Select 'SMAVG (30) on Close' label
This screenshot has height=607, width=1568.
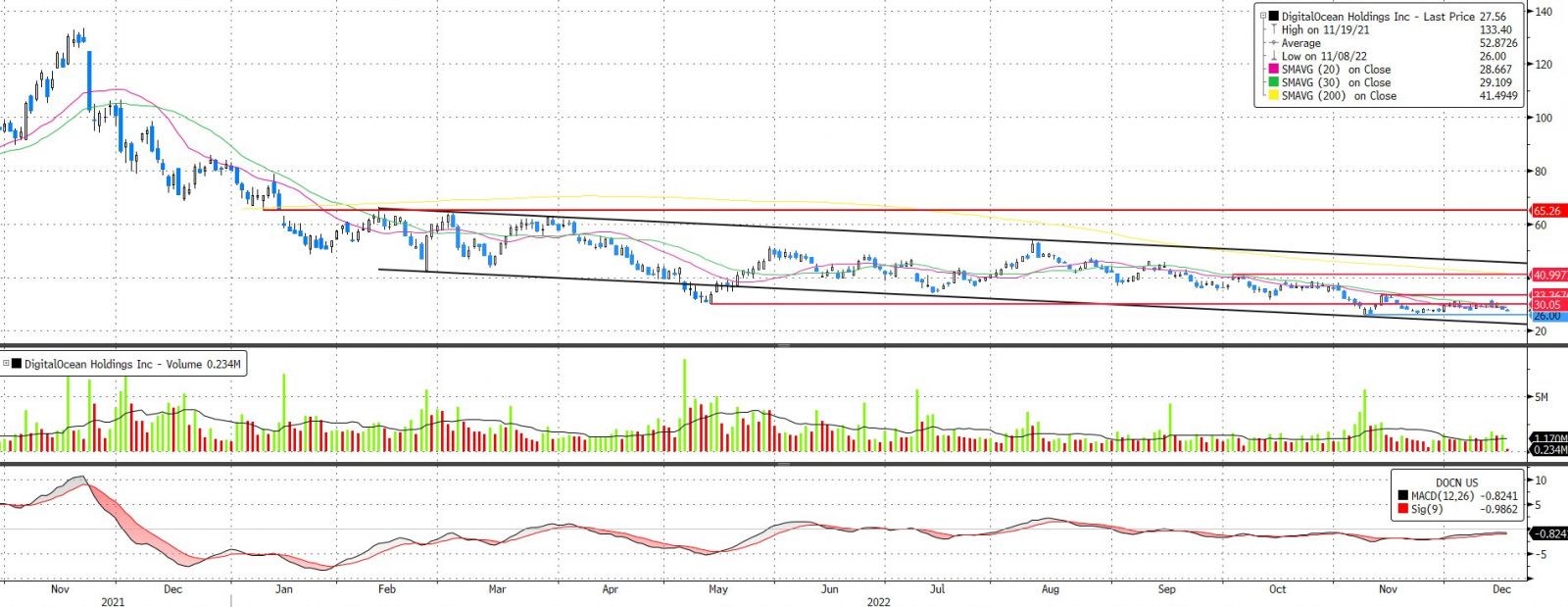pos(1336,82)
